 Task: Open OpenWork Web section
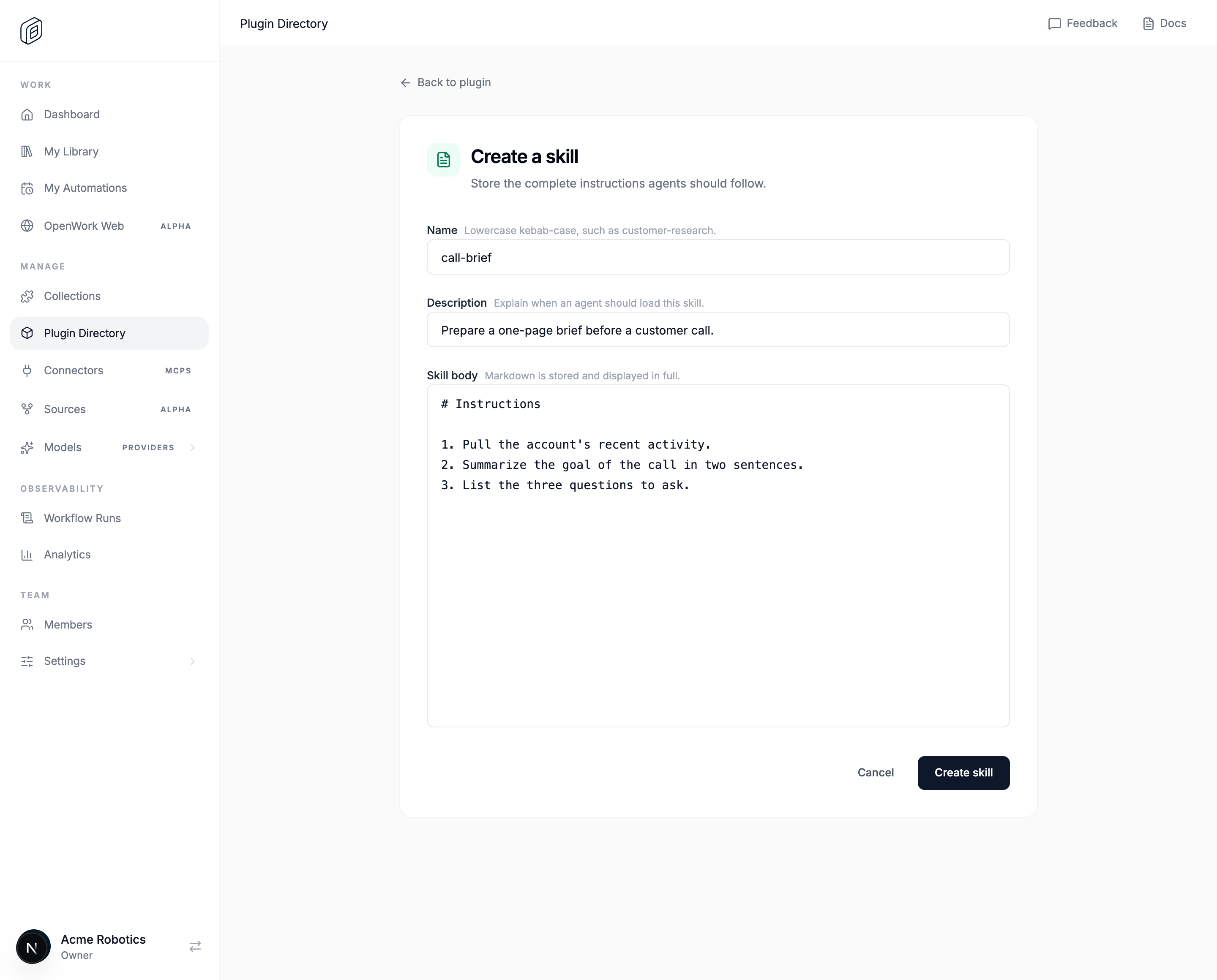pyautogui.click(x=109, y=226)
